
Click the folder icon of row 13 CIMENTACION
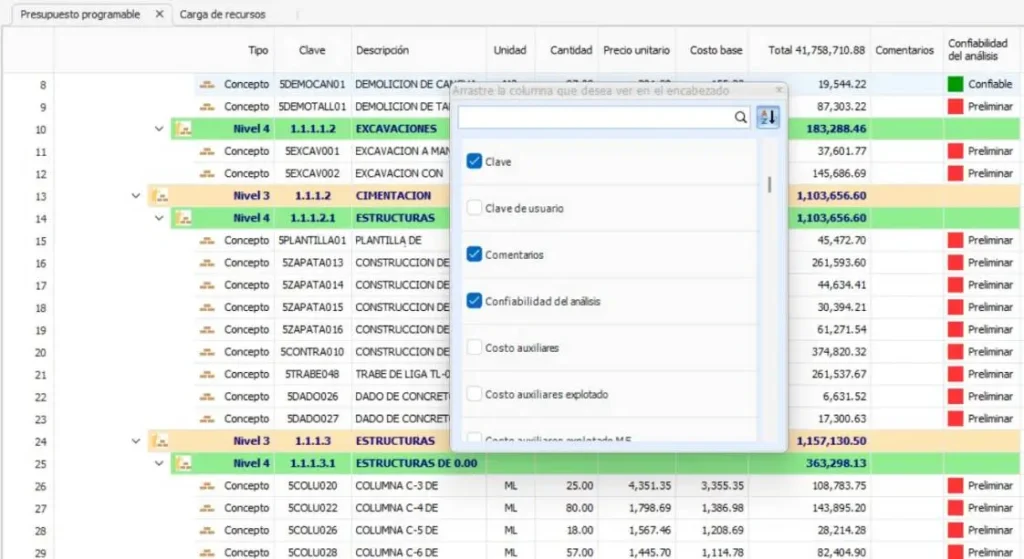(x=159, y=196)
